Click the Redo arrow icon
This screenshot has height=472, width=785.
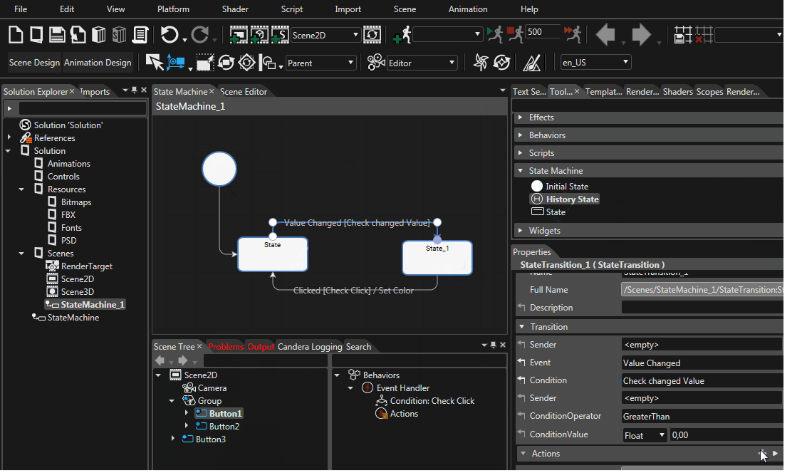click(200, 35)
